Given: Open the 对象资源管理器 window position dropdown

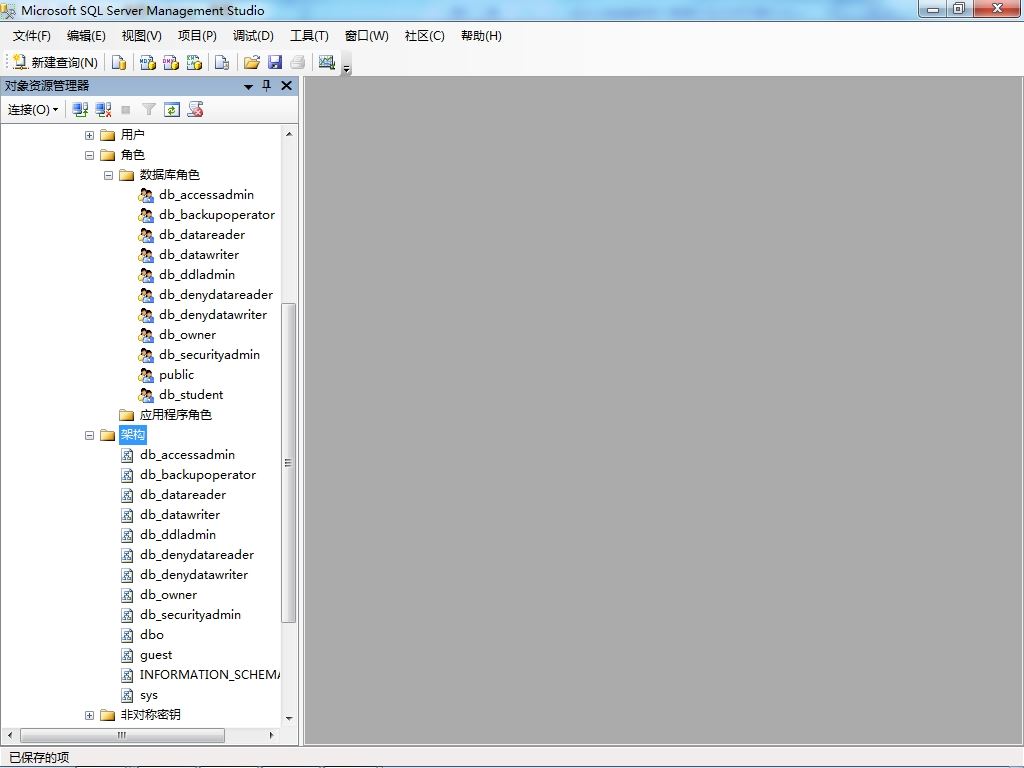Looking at the screenshot, I should (248, 86).
